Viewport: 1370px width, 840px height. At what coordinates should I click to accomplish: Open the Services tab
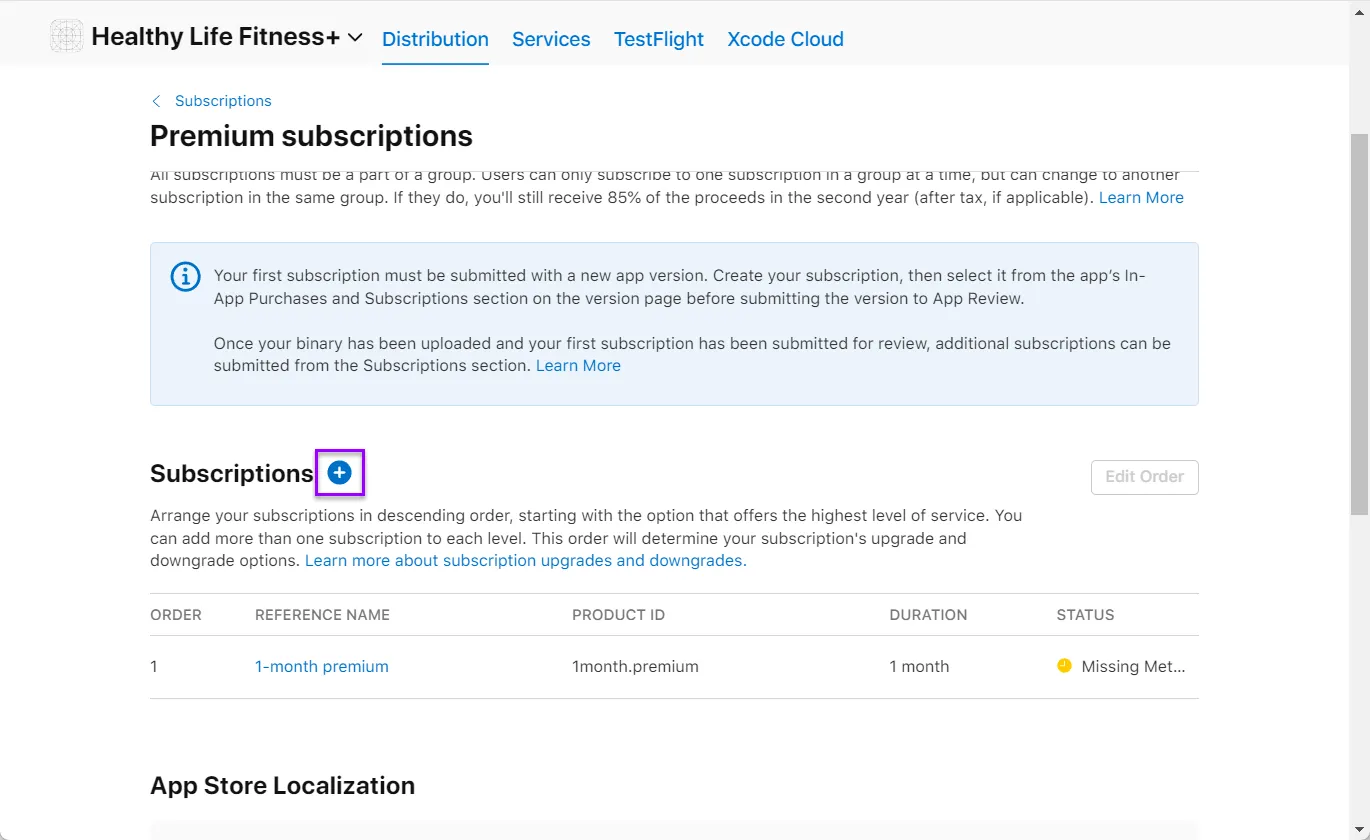point(551,39)
